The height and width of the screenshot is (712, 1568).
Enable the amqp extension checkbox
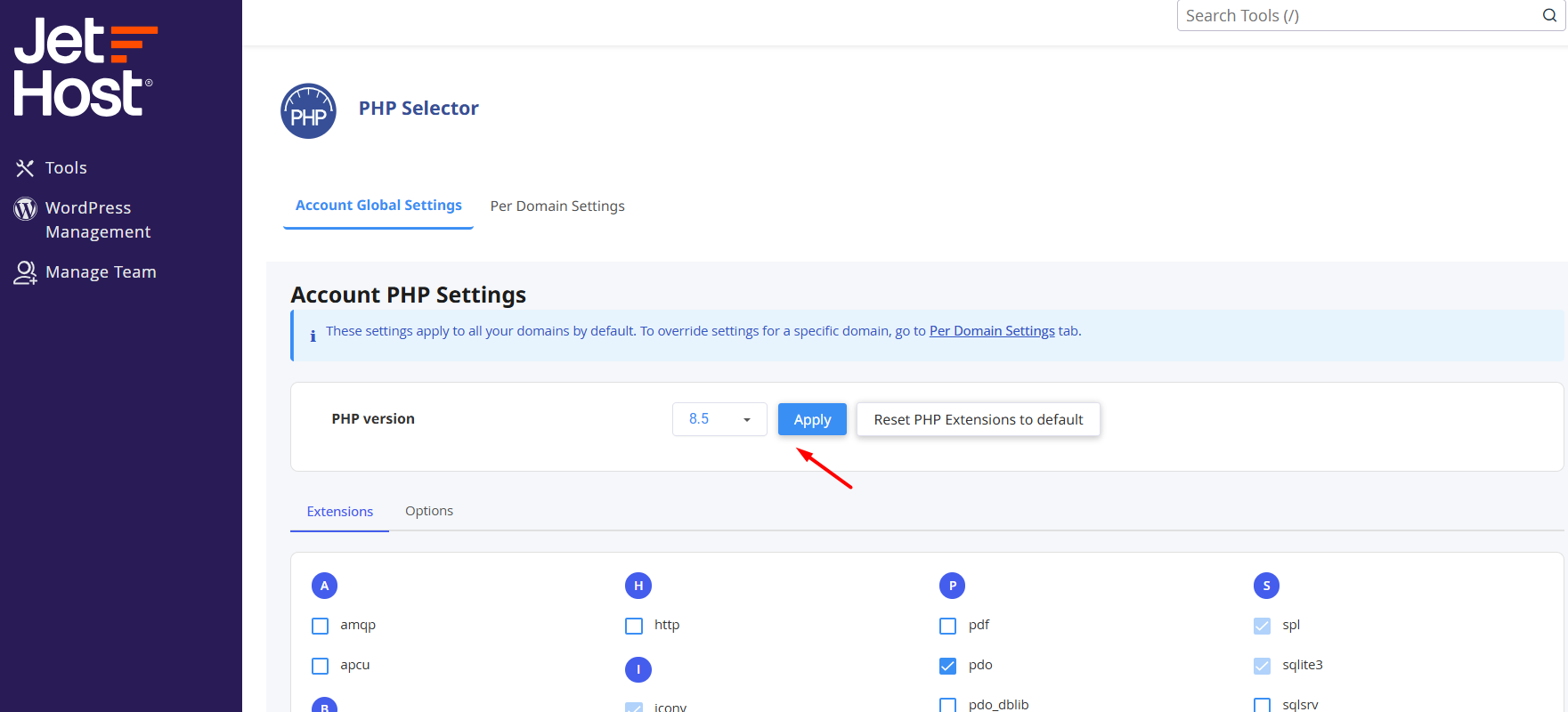(x=321, y=626)
